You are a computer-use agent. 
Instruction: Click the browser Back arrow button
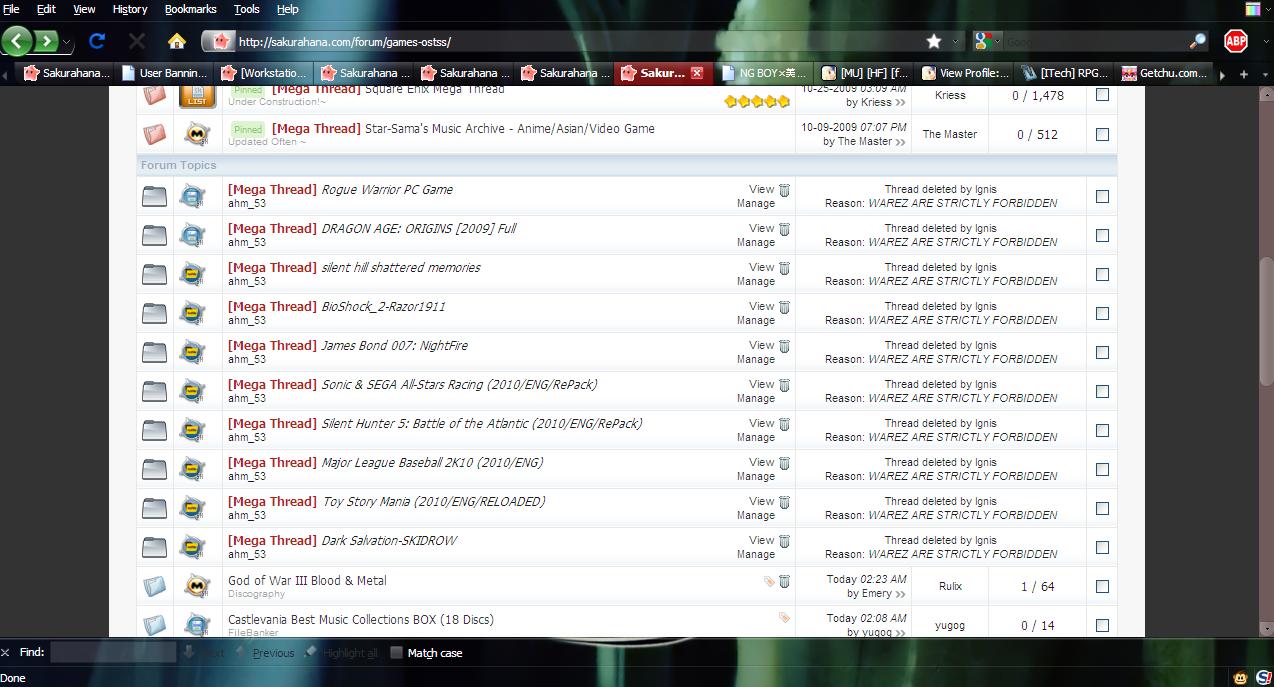[x=17, y=41]
